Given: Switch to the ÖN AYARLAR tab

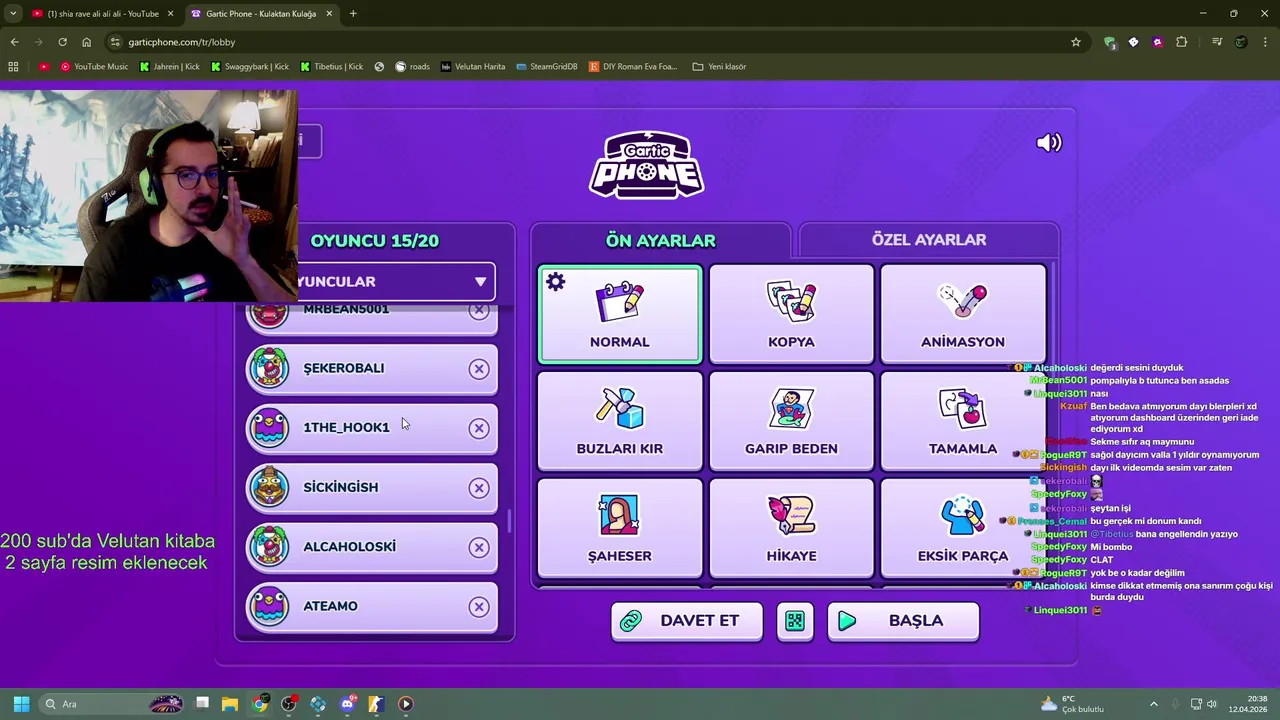Looking at the screenshot, I should click(660, 240).
